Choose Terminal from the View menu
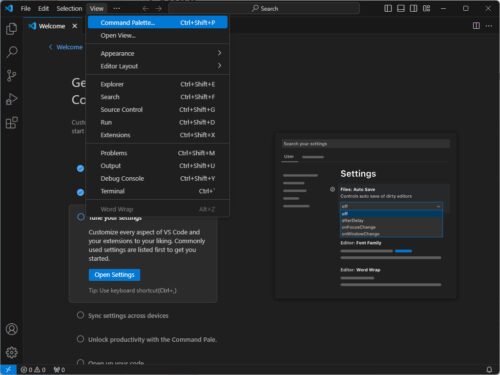This screenshot has width=500, height=375. click(x=158, y=191)
